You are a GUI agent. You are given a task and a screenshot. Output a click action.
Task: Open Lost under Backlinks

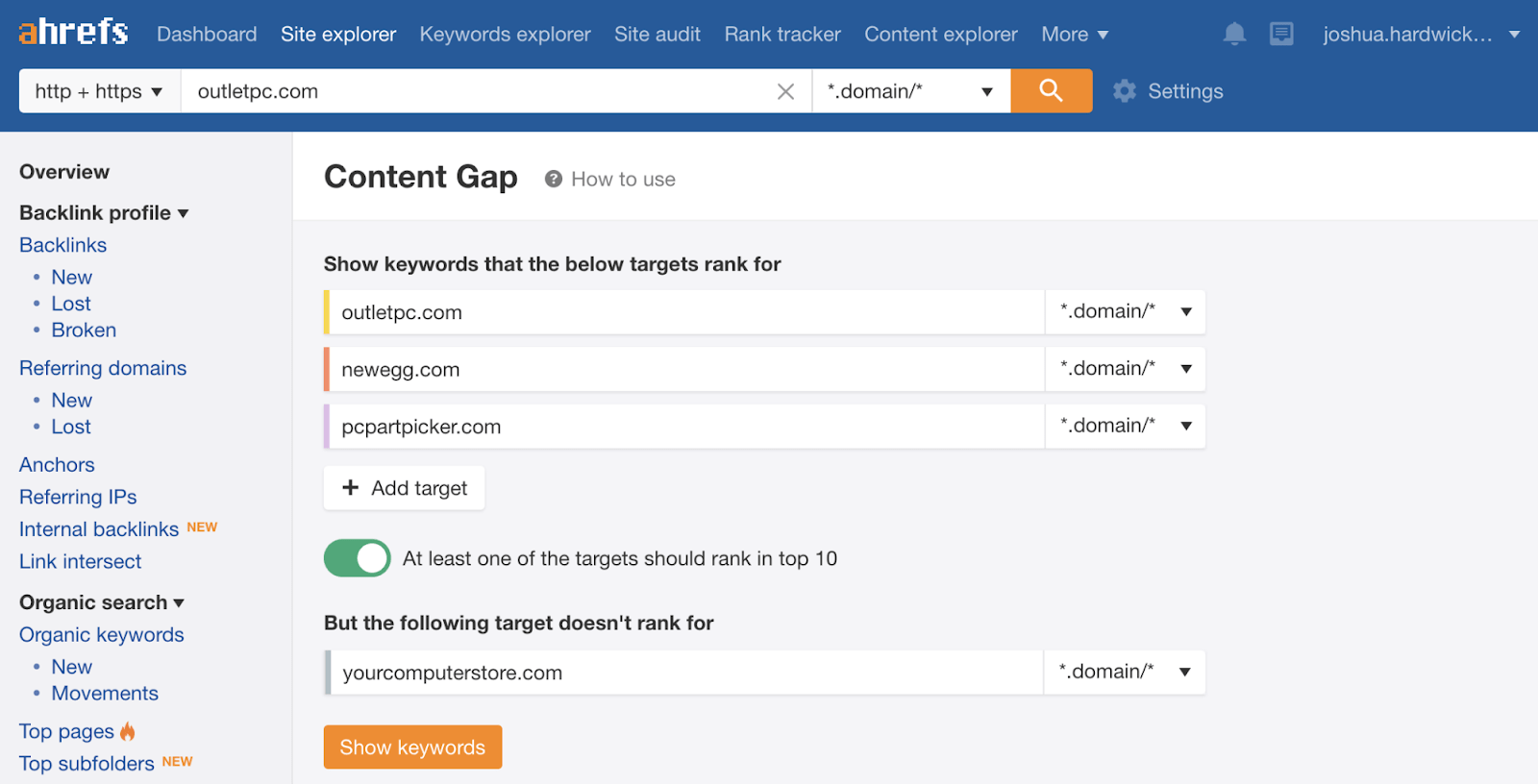pyautogui.click(x=71, y=304)
